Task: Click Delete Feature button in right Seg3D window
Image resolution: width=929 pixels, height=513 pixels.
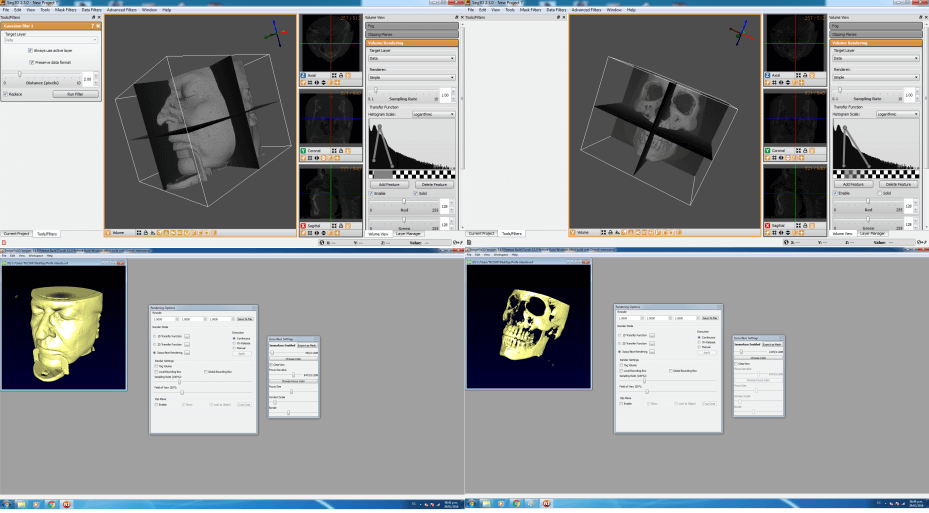Action: pos(899,184)
